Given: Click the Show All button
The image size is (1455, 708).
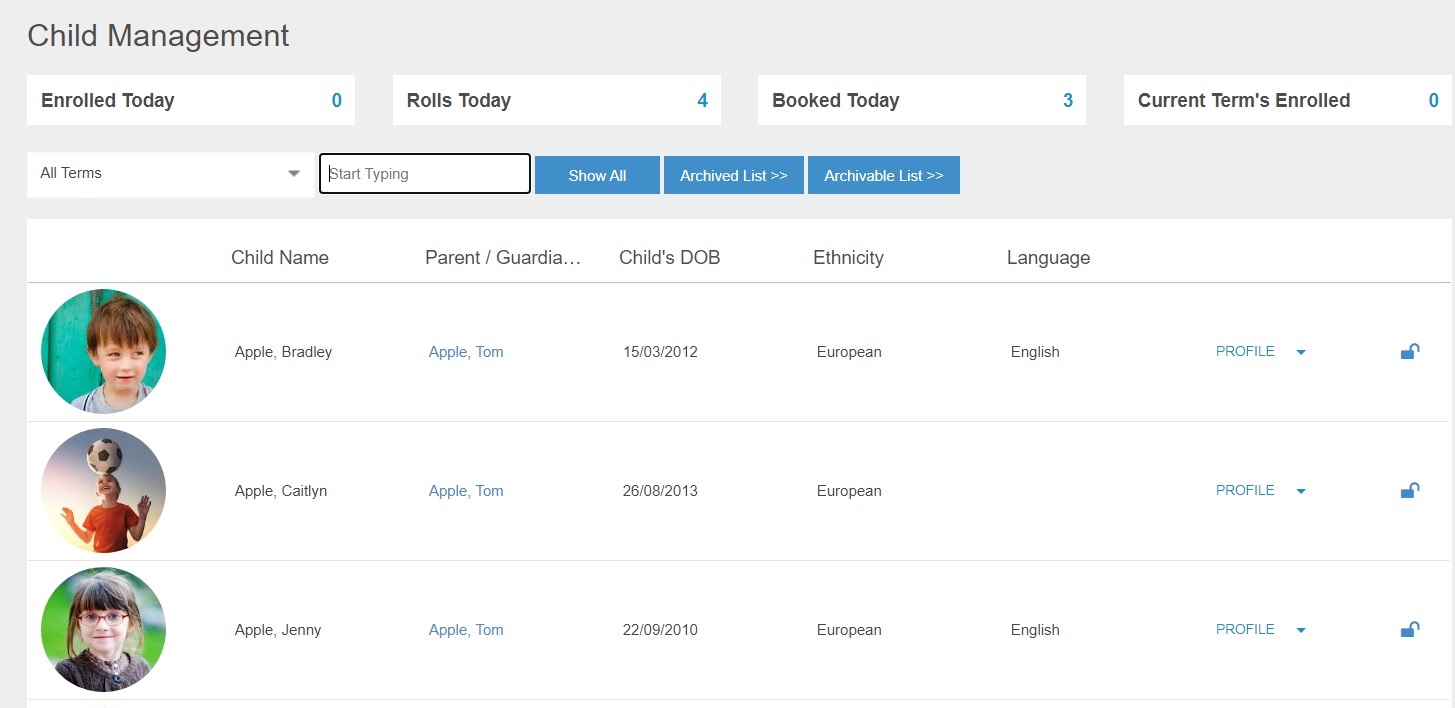Looking at the screenshot, I should (597, 175).
